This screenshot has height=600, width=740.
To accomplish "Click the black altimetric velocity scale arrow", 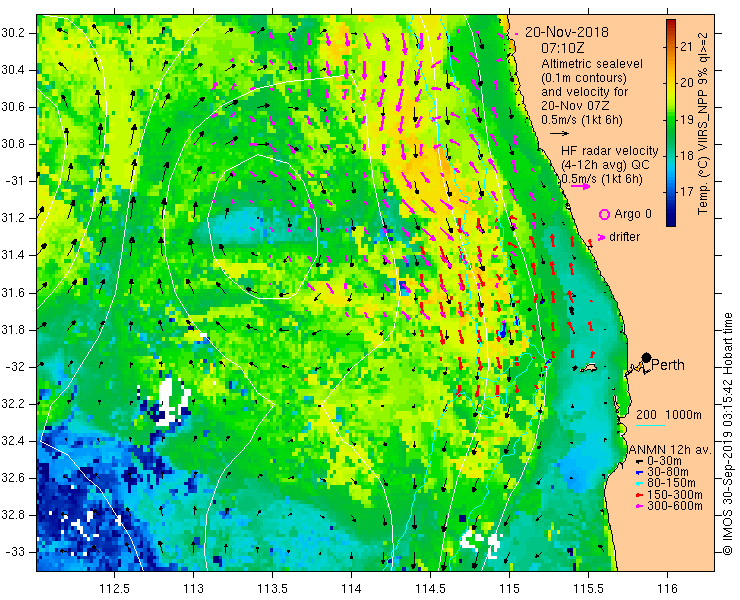I will [x=560, y=134].
